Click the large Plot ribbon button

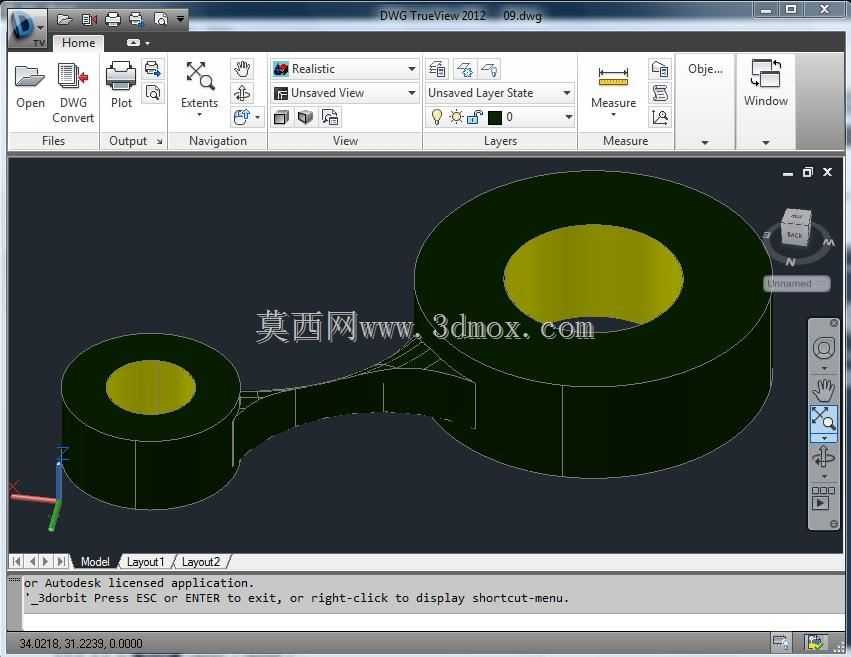(121, 85)
